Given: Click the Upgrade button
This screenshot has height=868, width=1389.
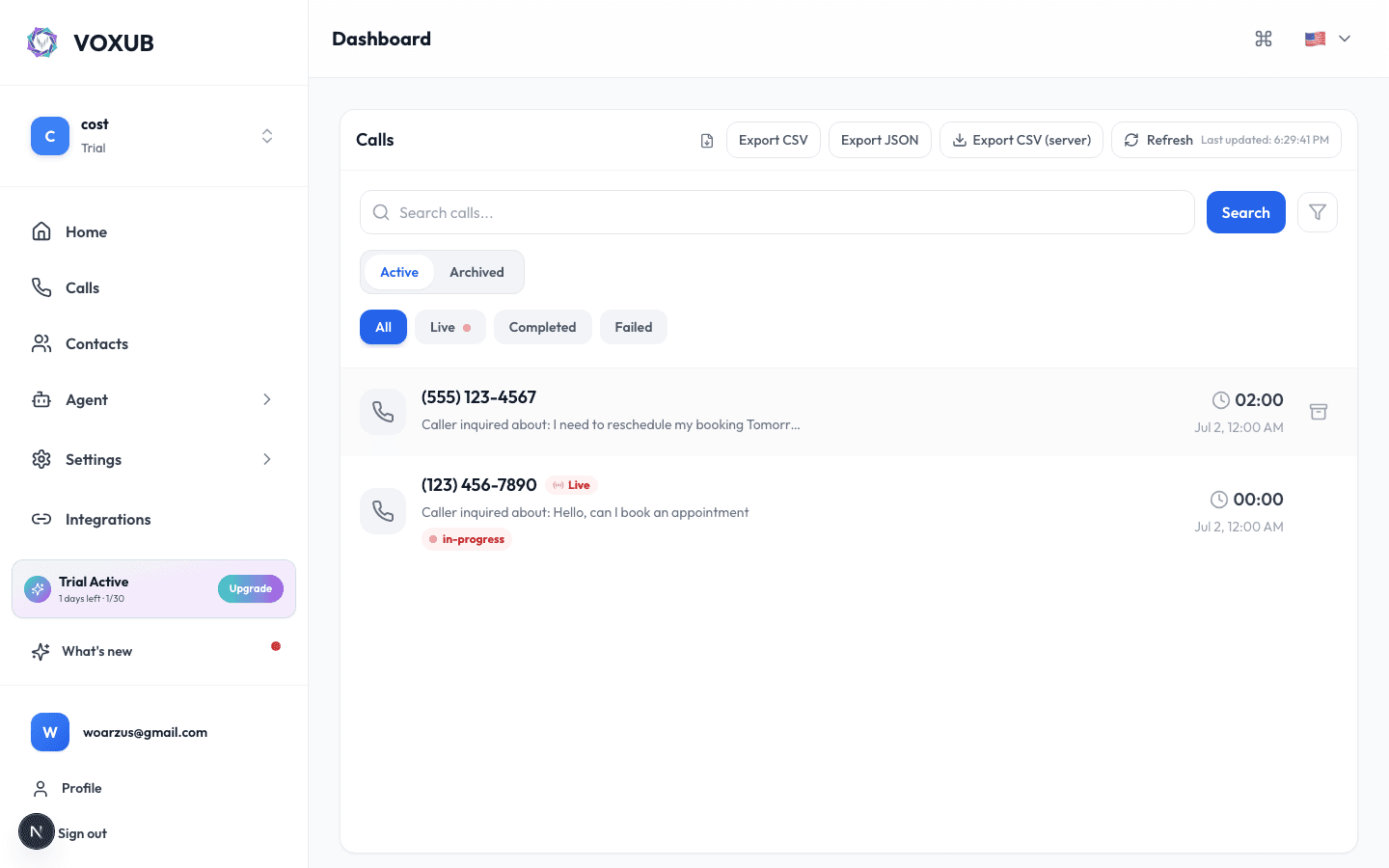Looking at the screenshot, I should [251, 588].
